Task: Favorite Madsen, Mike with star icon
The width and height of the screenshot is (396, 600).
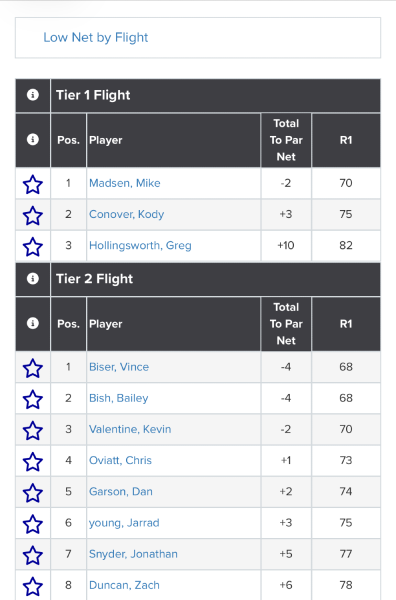Action: point(33,184)
